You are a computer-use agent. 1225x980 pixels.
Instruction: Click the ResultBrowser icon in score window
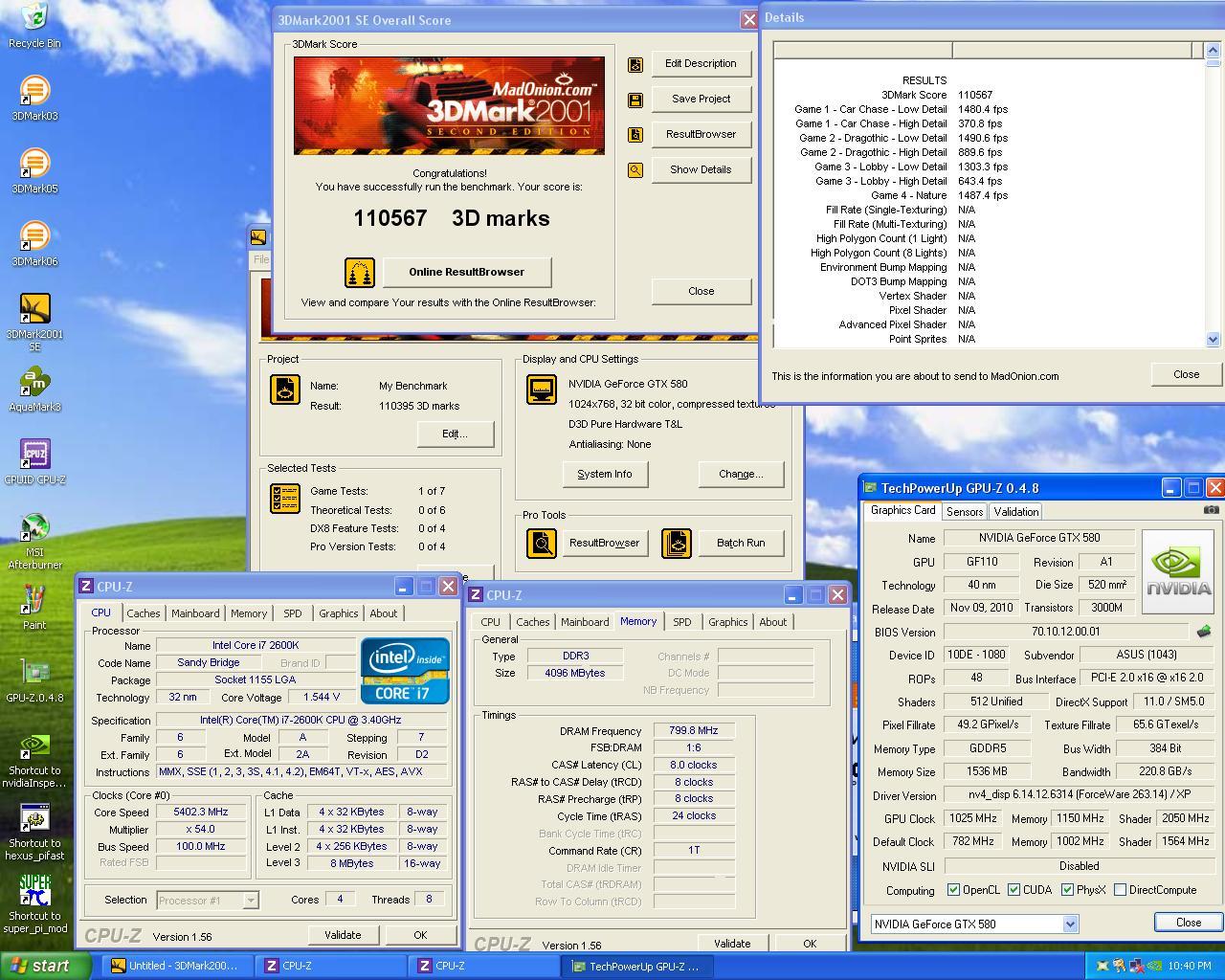coord(635,135)
